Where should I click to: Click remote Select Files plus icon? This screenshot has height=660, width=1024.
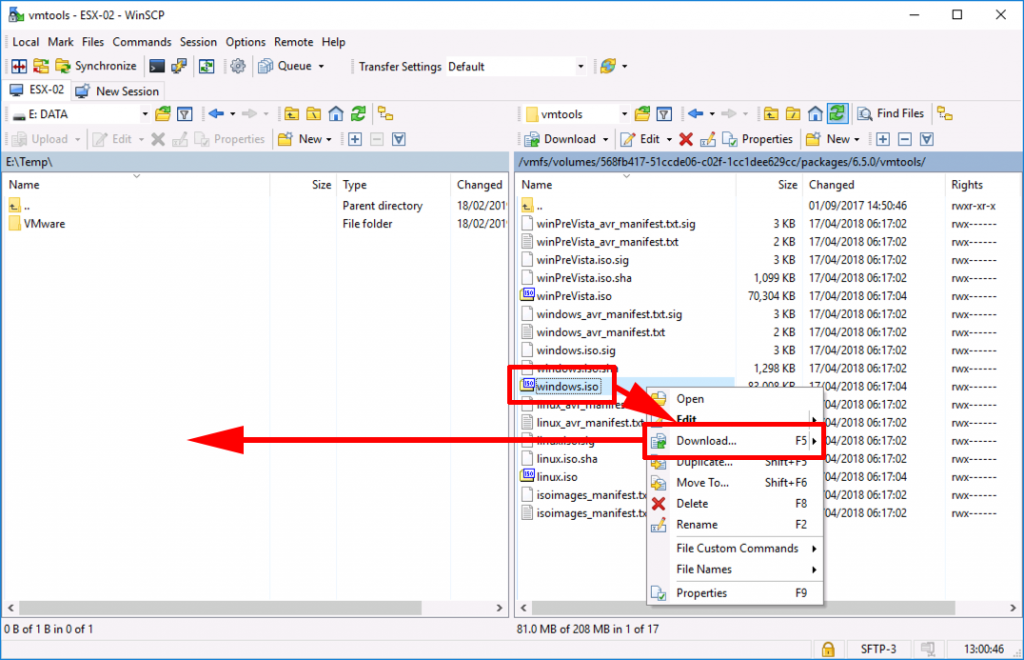(x=882, y=139)
